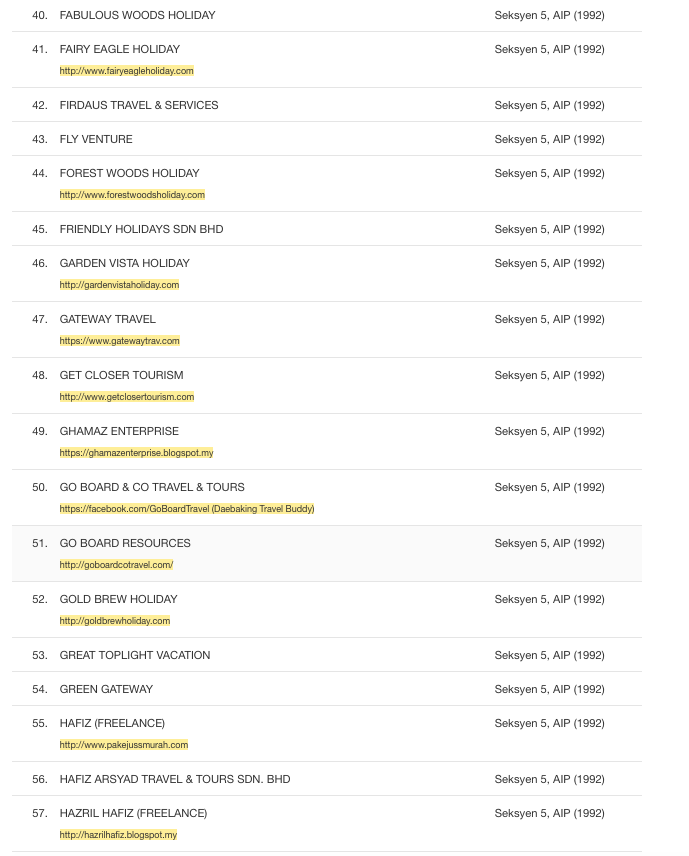Select HAFIZ ARSYAD TRAVEL & TOURS row
Viewport: 689px width, 856px height.
click(x=174, y=779)
